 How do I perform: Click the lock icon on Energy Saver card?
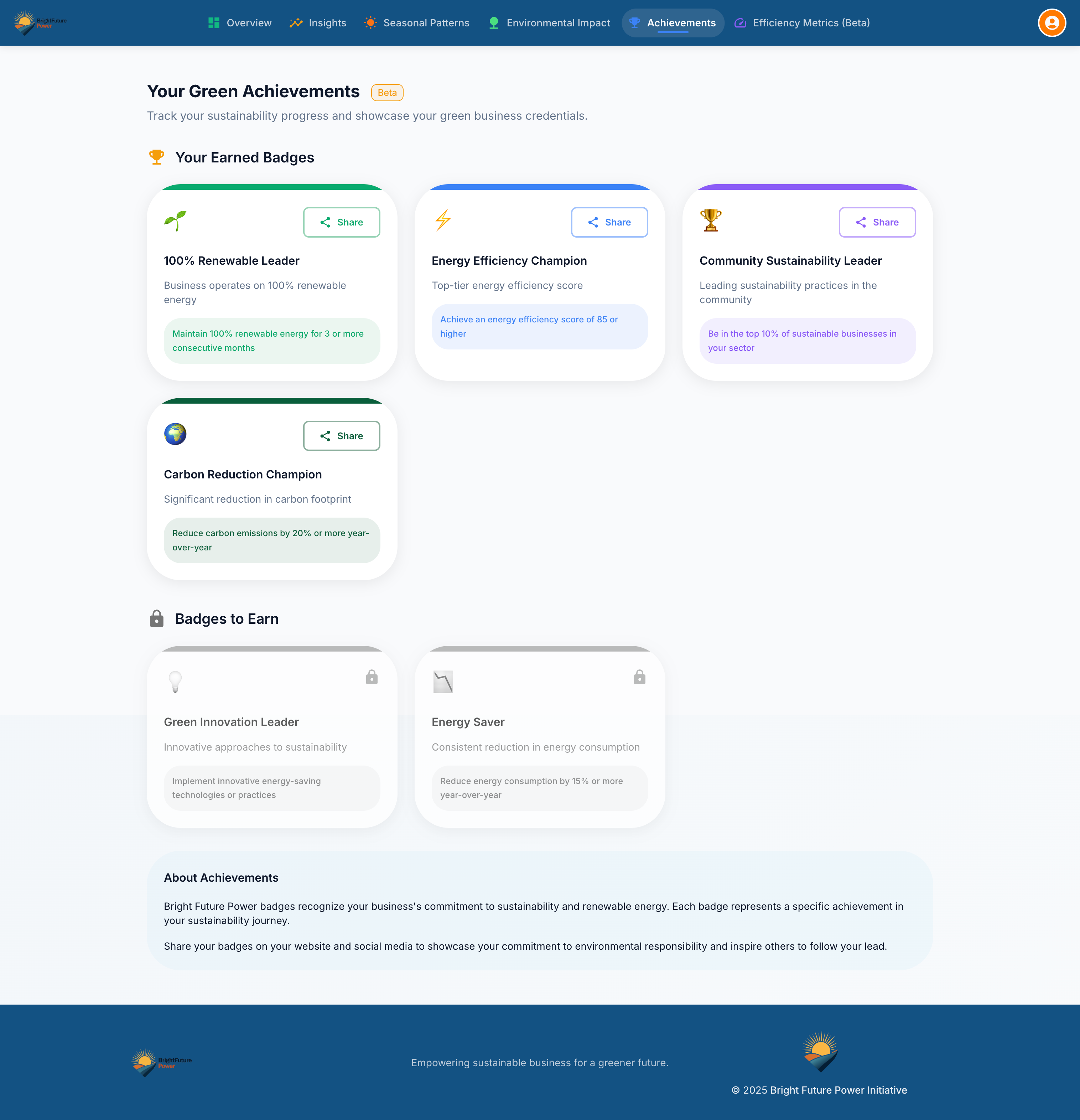pyautogui.click(x=639, y=677)
